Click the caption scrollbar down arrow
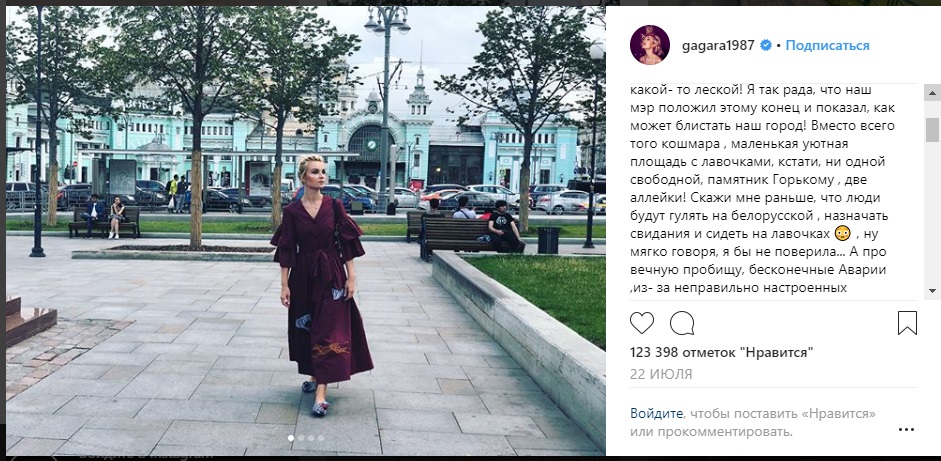The height and width of the screenshot is (461, 941). point(932,291)
